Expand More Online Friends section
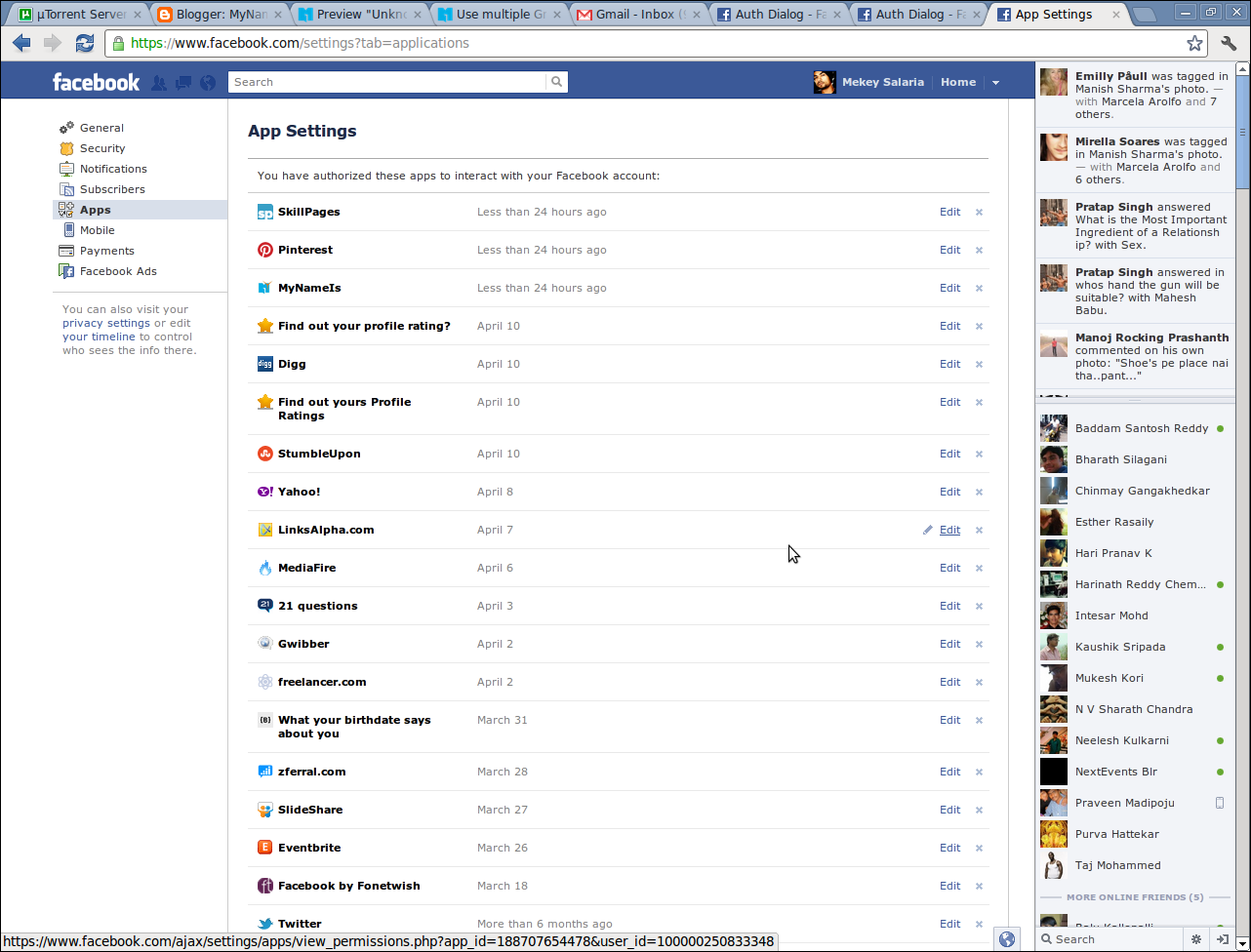1251x952 pixels. (x=1135, y=897)
